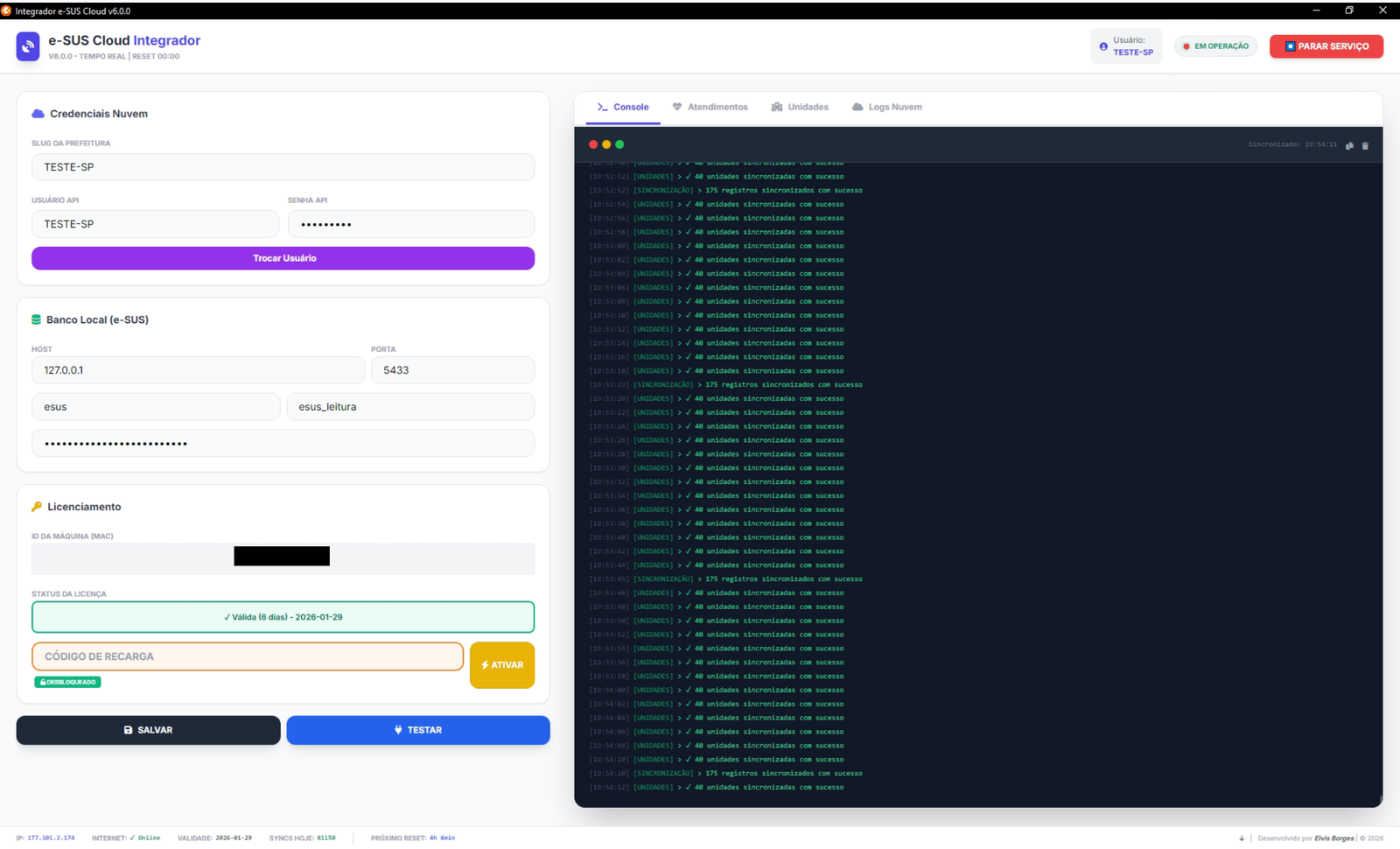Copy console log with the copy icon
This screenshot has width=1400, height=849.
(x=1349, y=145)
